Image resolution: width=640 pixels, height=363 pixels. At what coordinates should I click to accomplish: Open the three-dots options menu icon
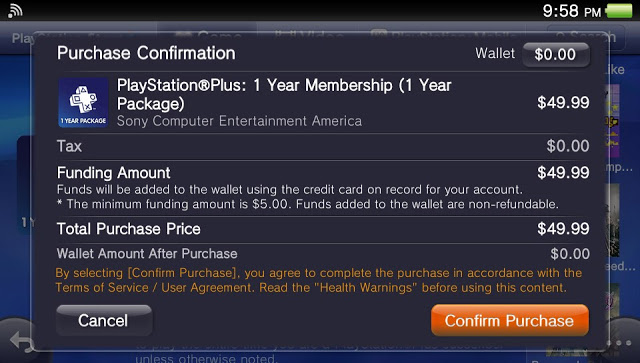(619, 343)
